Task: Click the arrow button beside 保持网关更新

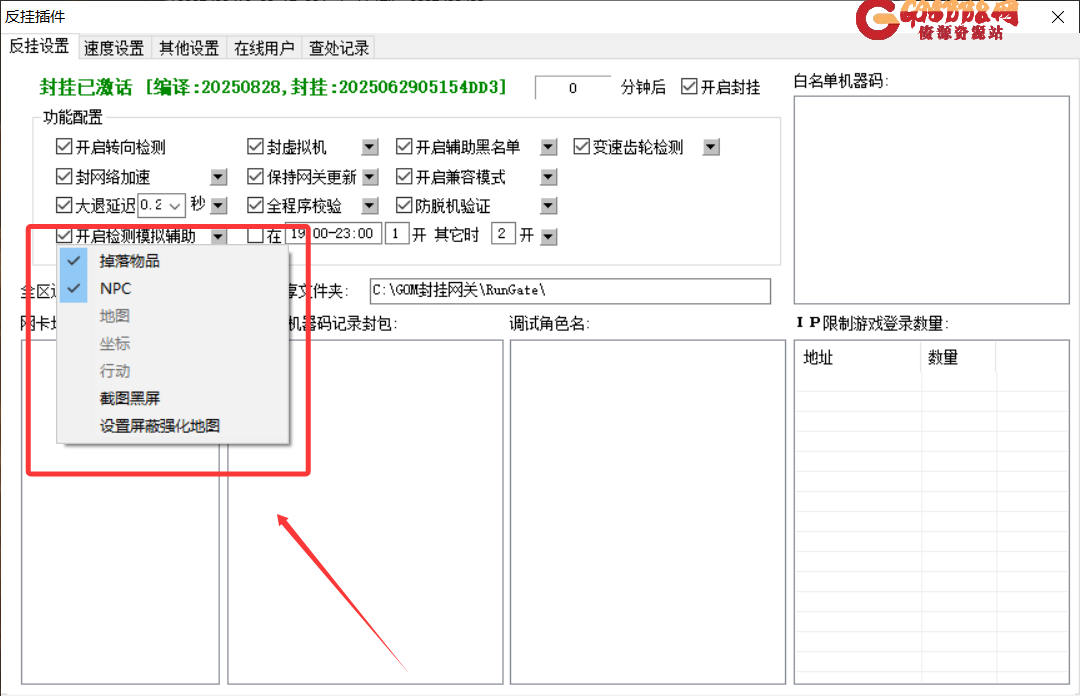Action: 370,177
